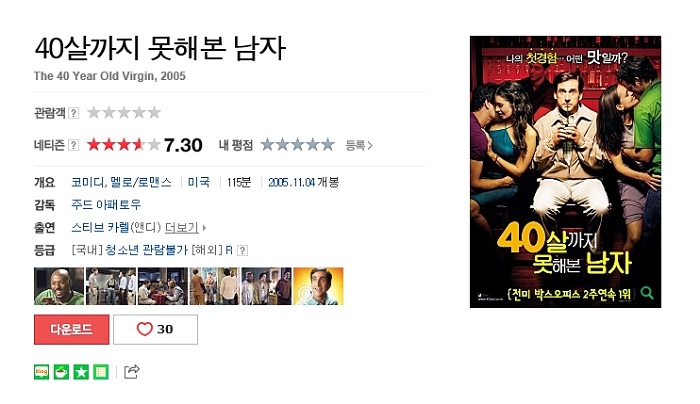Open actor 스티브 카렐 link

click(100, 228)
